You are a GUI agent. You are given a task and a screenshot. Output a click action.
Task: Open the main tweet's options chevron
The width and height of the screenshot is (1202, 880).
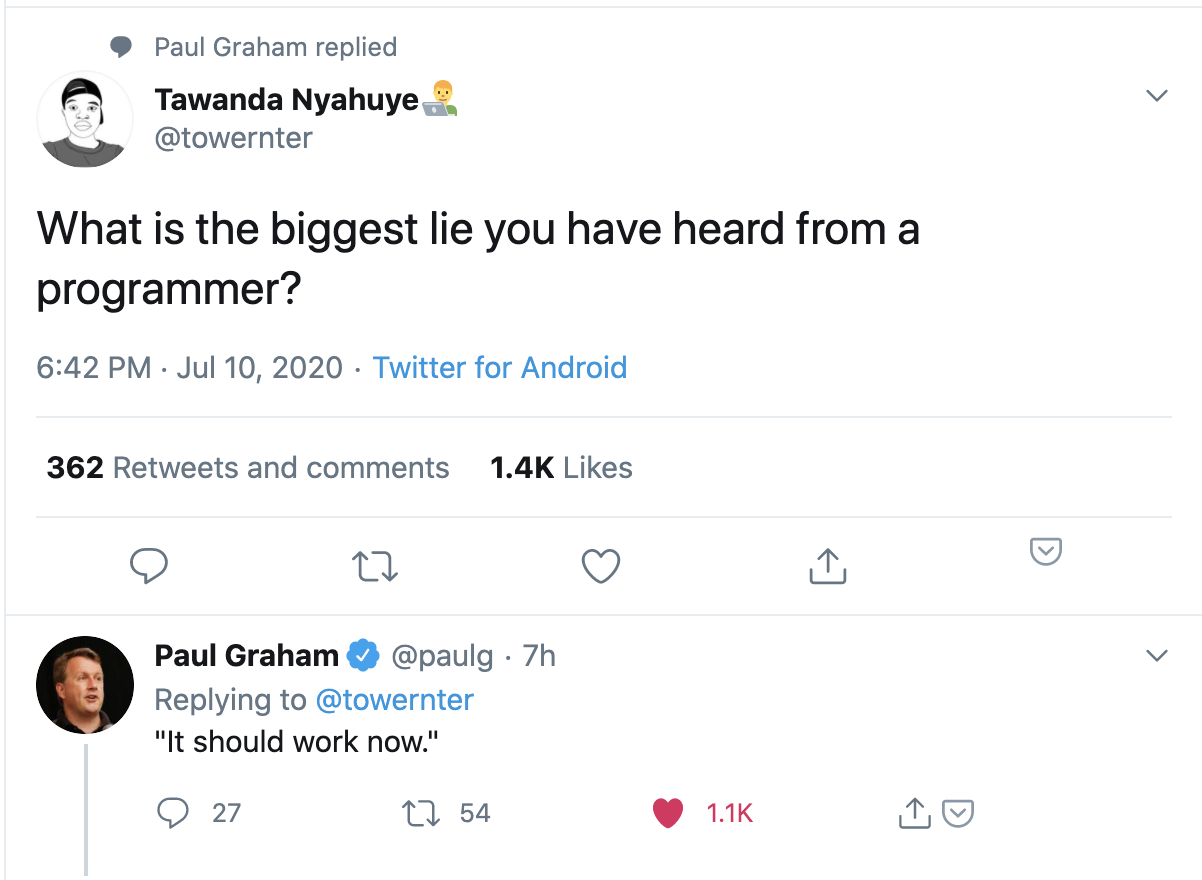1157,97
